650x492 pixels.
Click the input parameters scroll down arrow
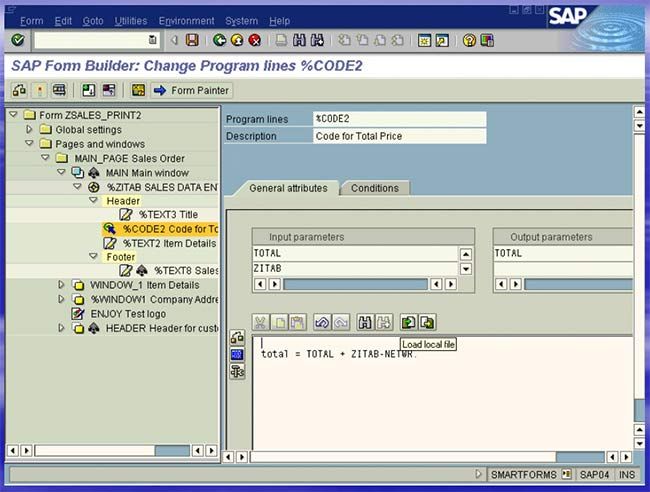466,269
